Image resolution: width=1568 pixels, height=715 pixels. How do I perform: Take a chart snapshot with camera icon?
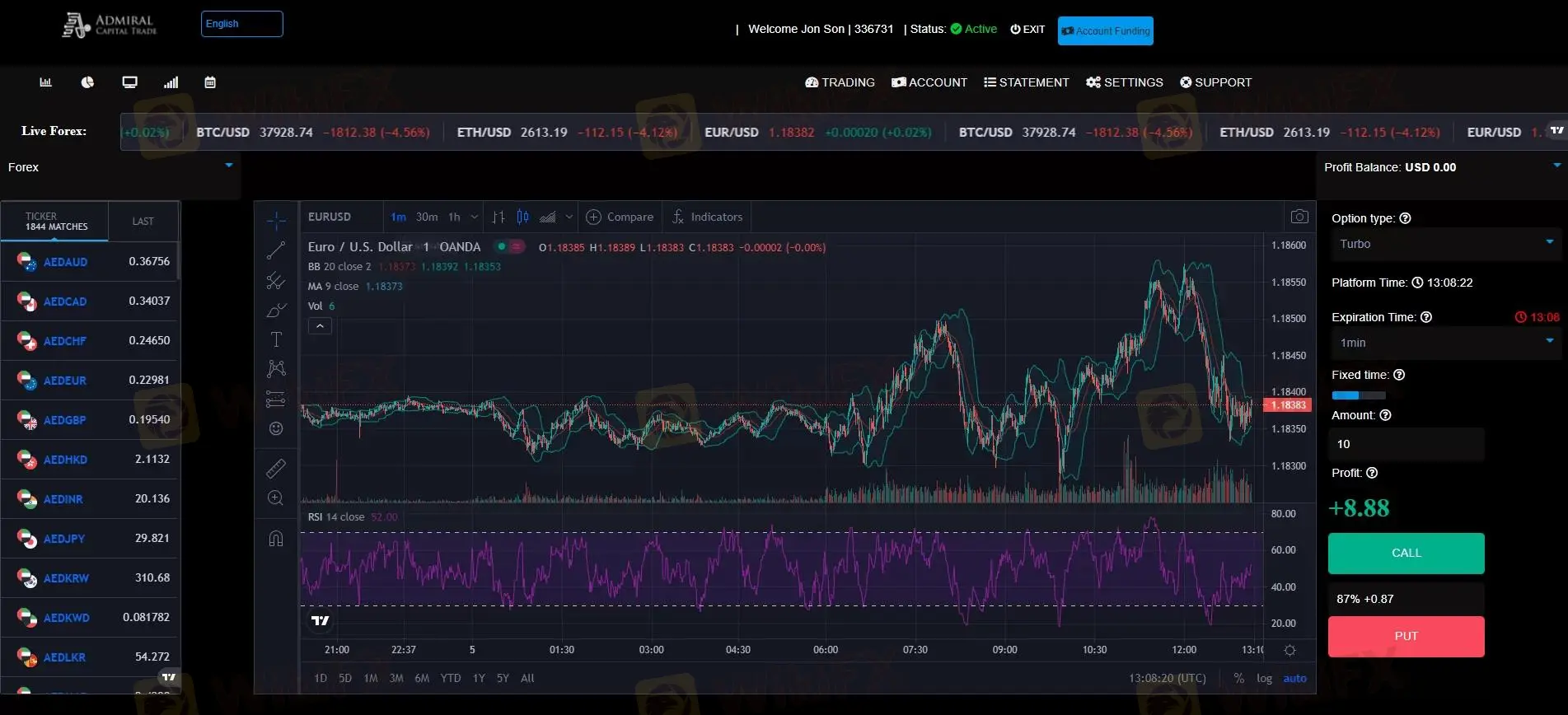point(1299,217)
